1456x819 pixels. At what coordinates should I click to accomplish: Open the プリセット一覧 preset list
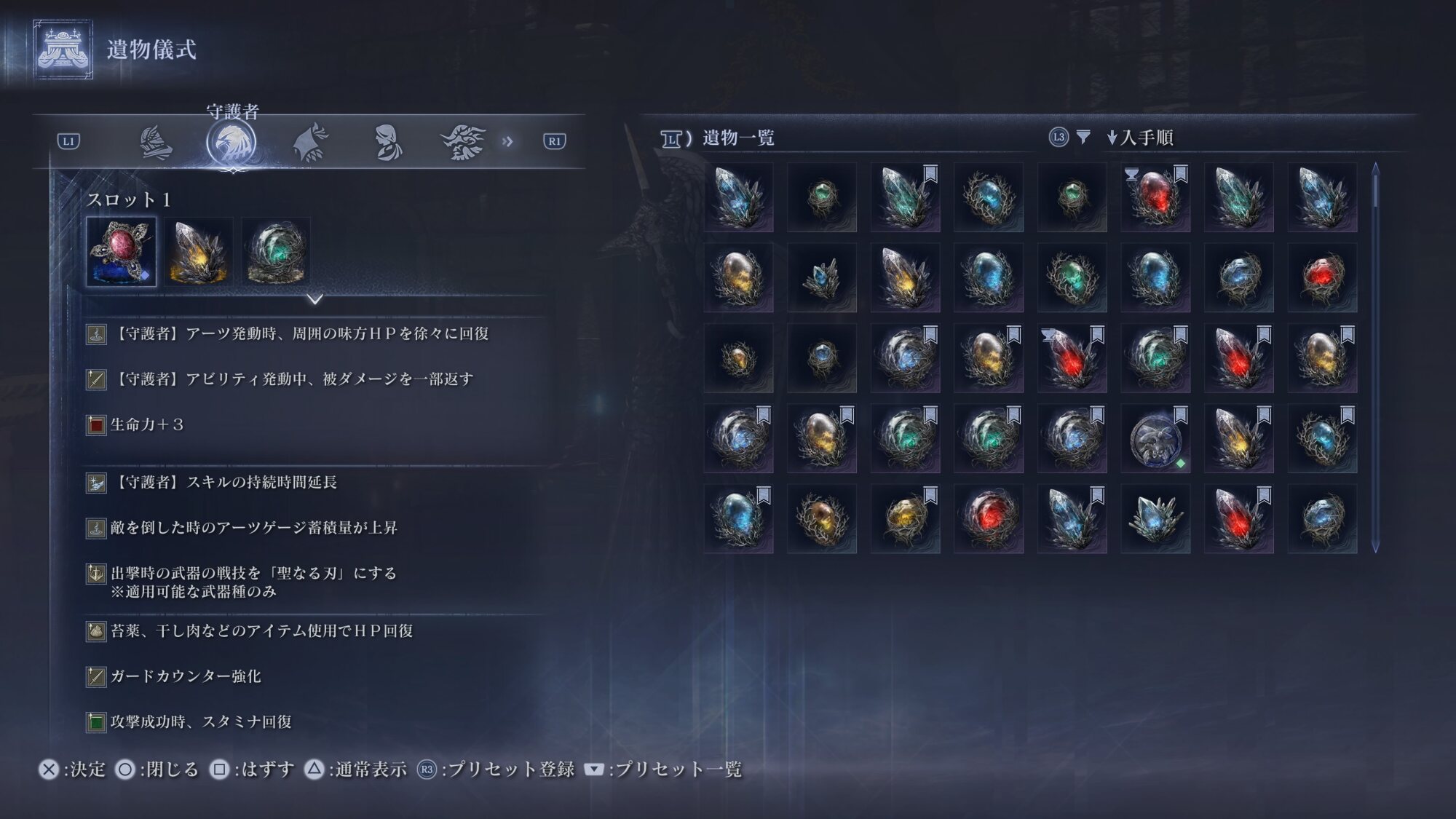[663, 769]
